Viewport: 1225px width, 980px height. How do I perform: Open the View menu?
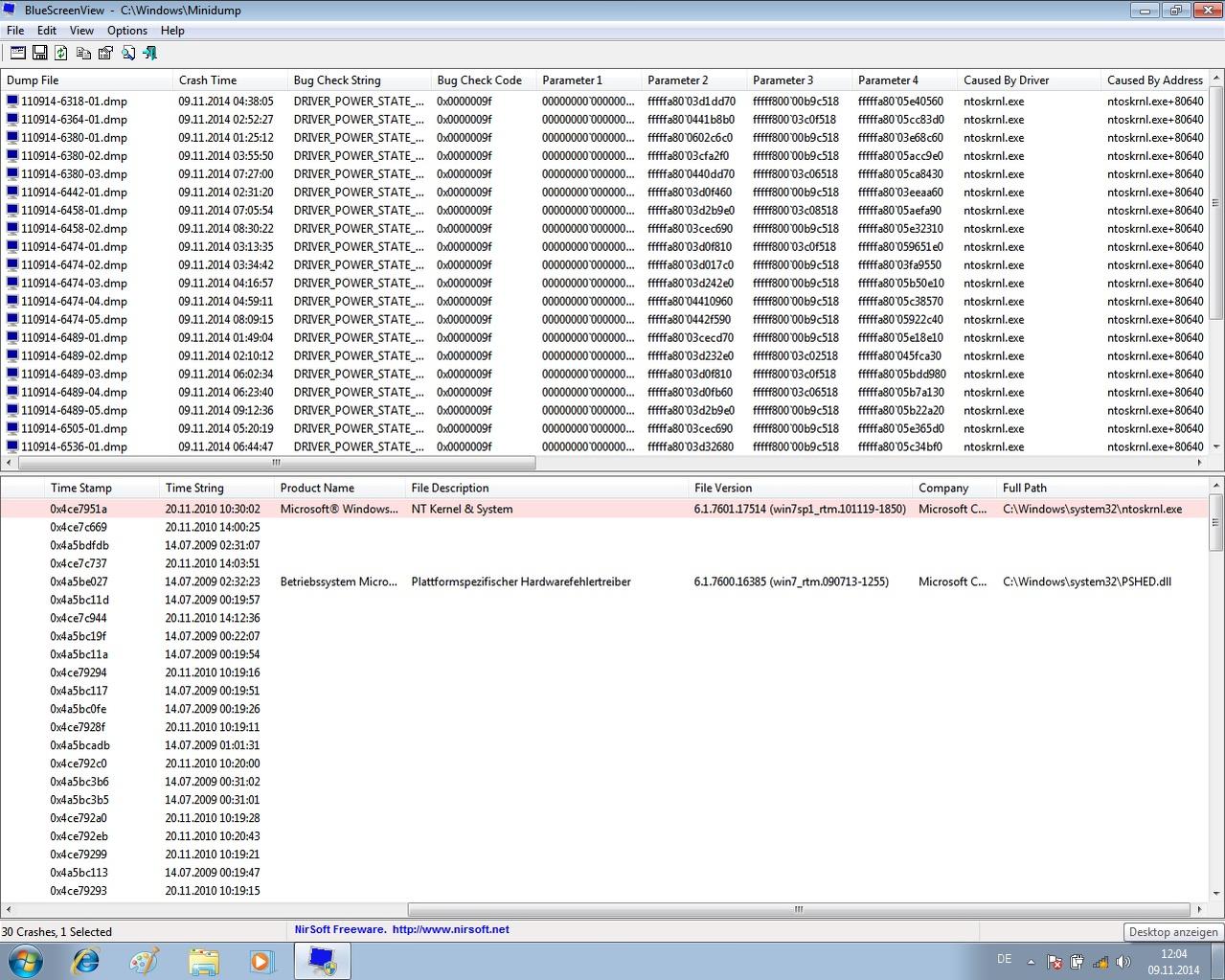pos(81,31)
